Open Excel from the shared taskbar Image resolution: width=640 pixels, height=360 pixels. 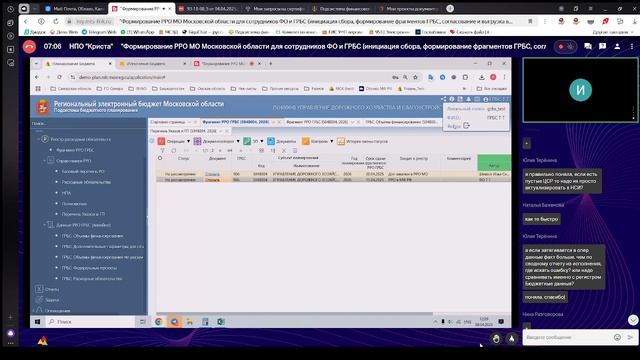(221, 322)
